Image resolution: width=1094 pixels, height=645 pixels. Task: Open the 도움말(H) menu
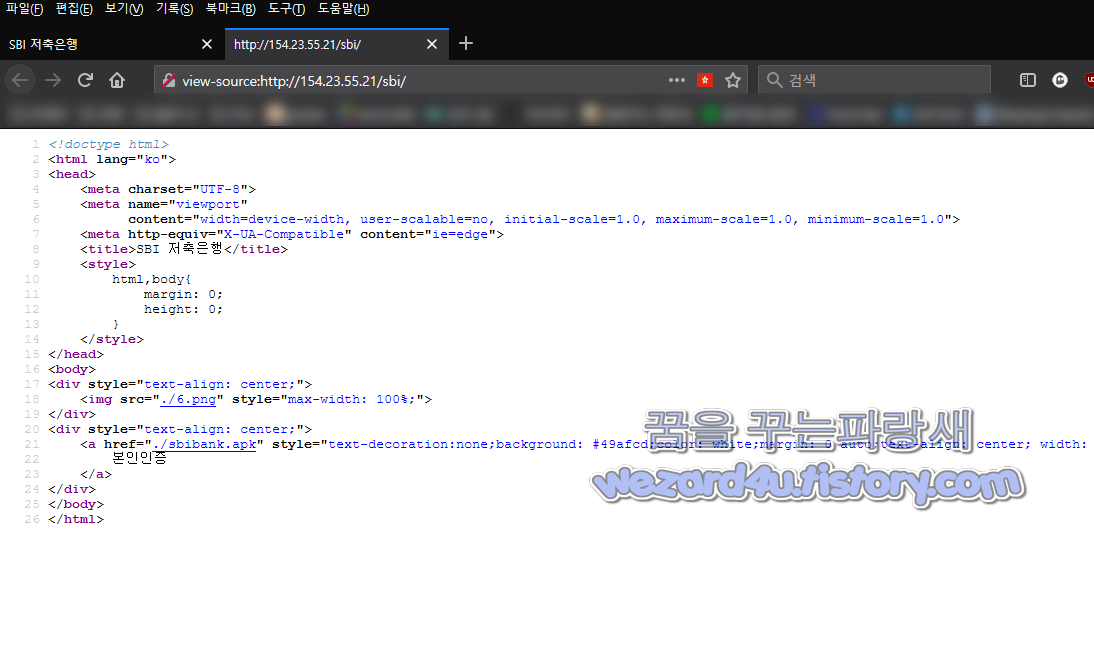(x=343, y=9)
